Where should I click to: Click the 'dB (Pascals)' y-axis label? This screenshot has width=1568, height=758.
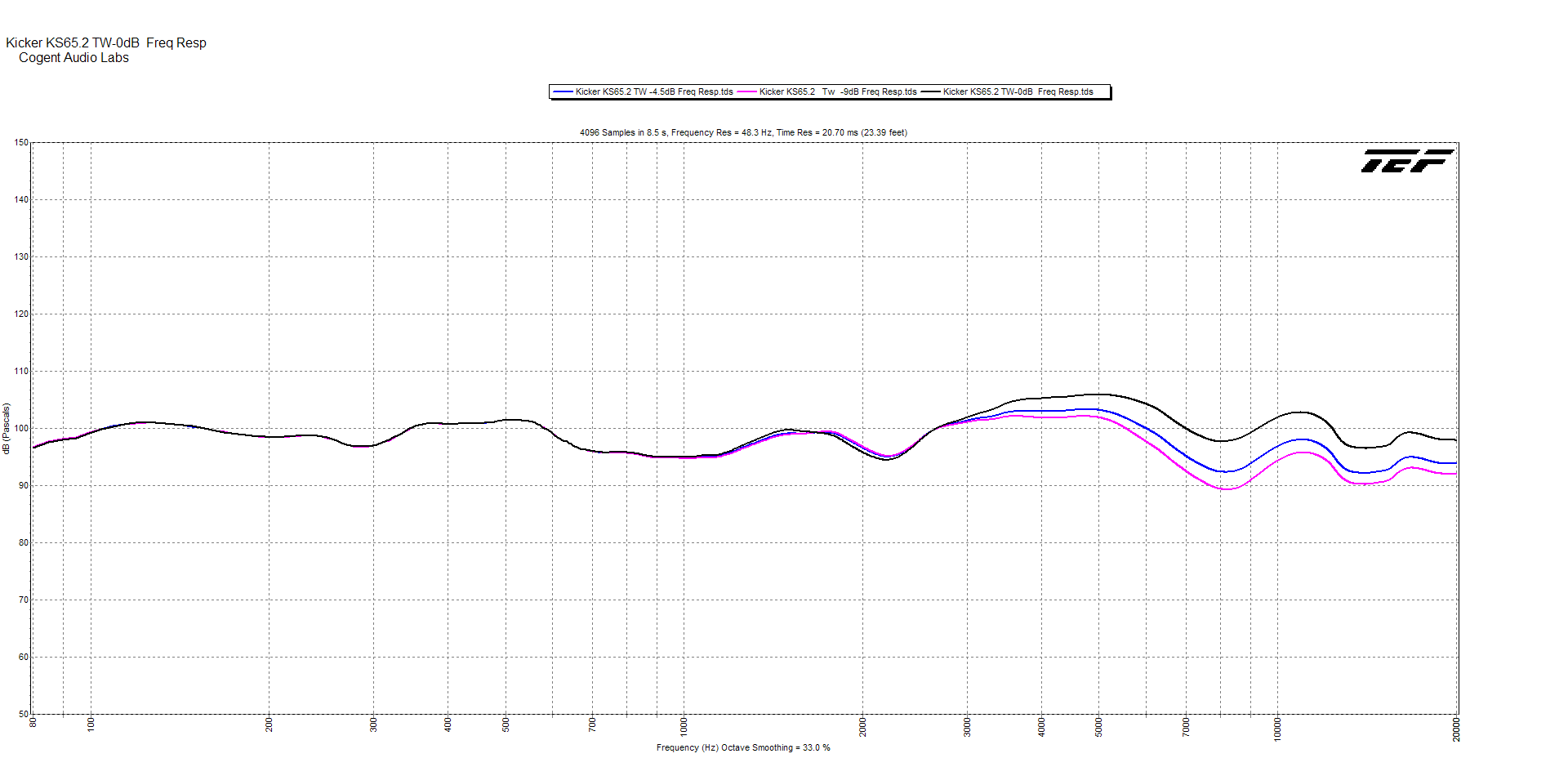7,428
